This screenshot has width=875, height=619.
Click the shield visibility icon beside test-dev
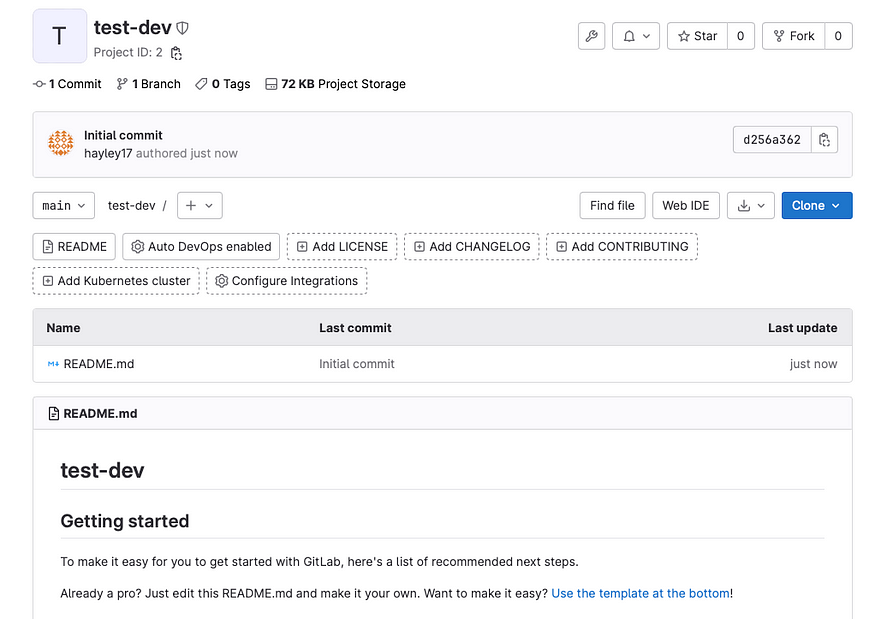point(182,27)
